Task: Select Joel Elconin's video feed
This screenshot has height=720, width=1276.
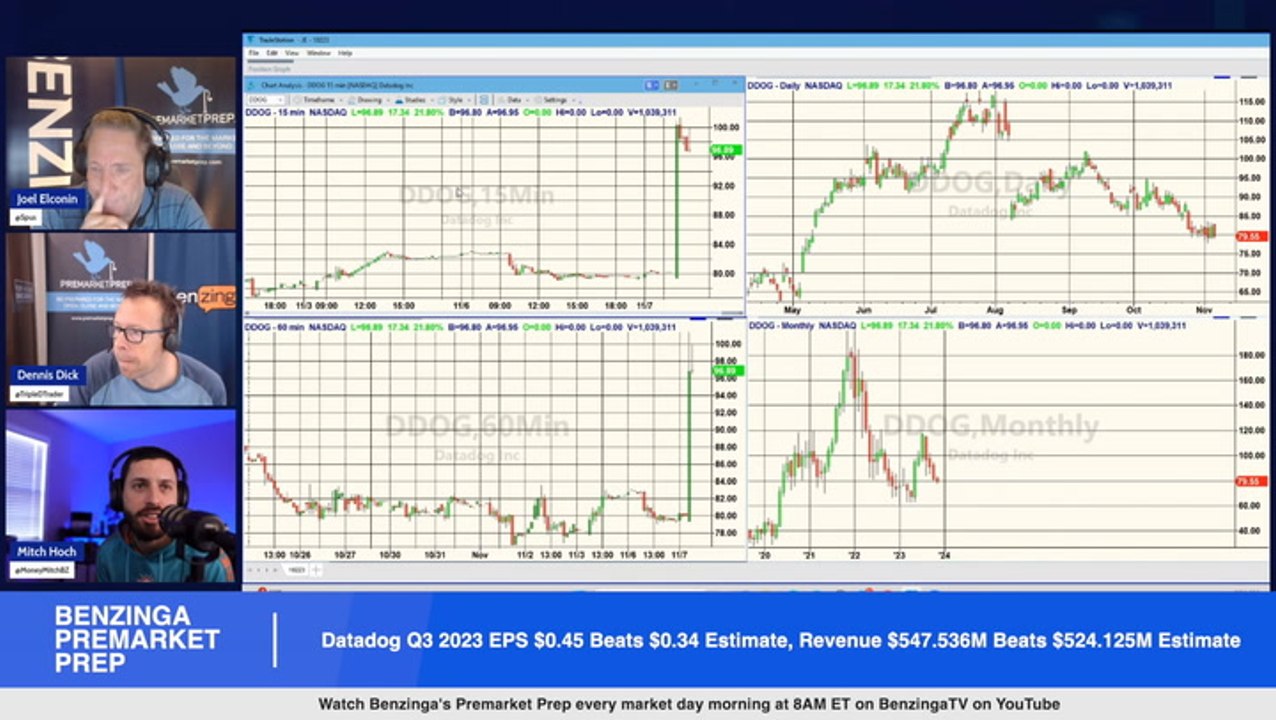Action: 122,143
